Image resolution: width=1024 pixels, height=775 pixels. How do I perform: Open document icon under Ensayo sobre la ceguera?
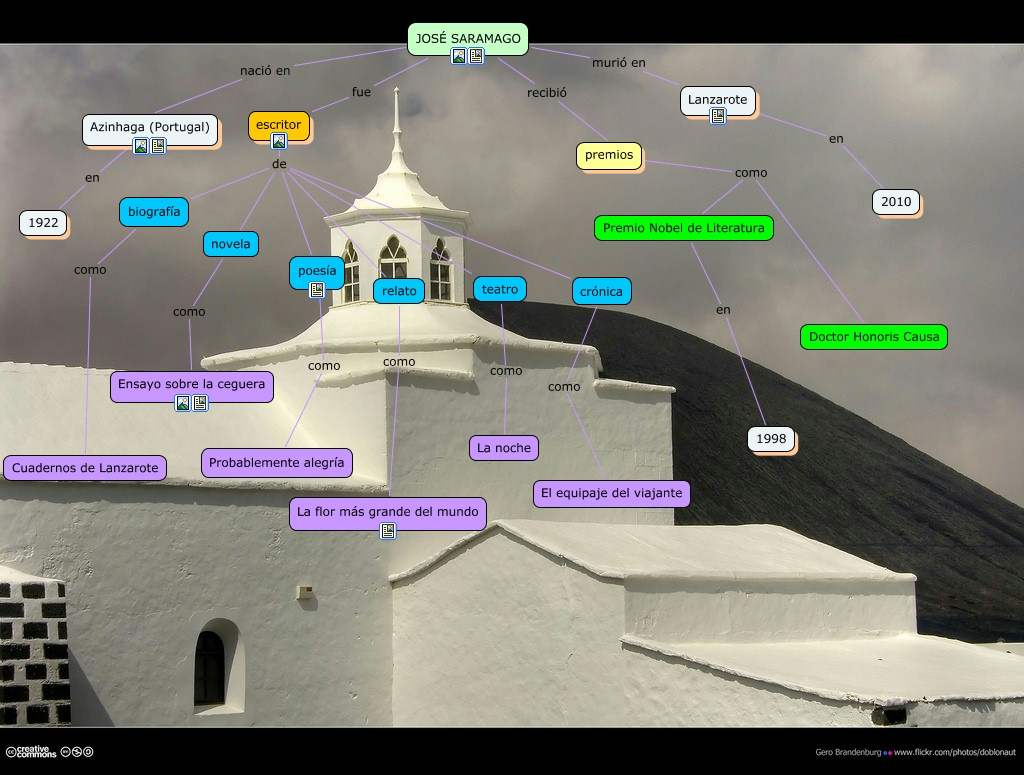click(x=200, y=403)
